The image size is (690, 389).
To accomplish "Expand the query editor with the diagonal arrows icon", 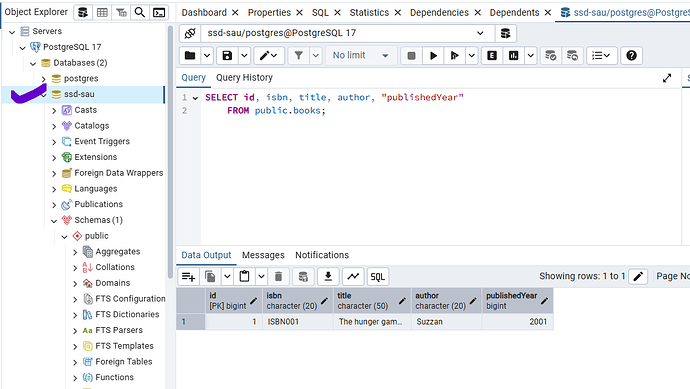I will [x=667, y=78].
